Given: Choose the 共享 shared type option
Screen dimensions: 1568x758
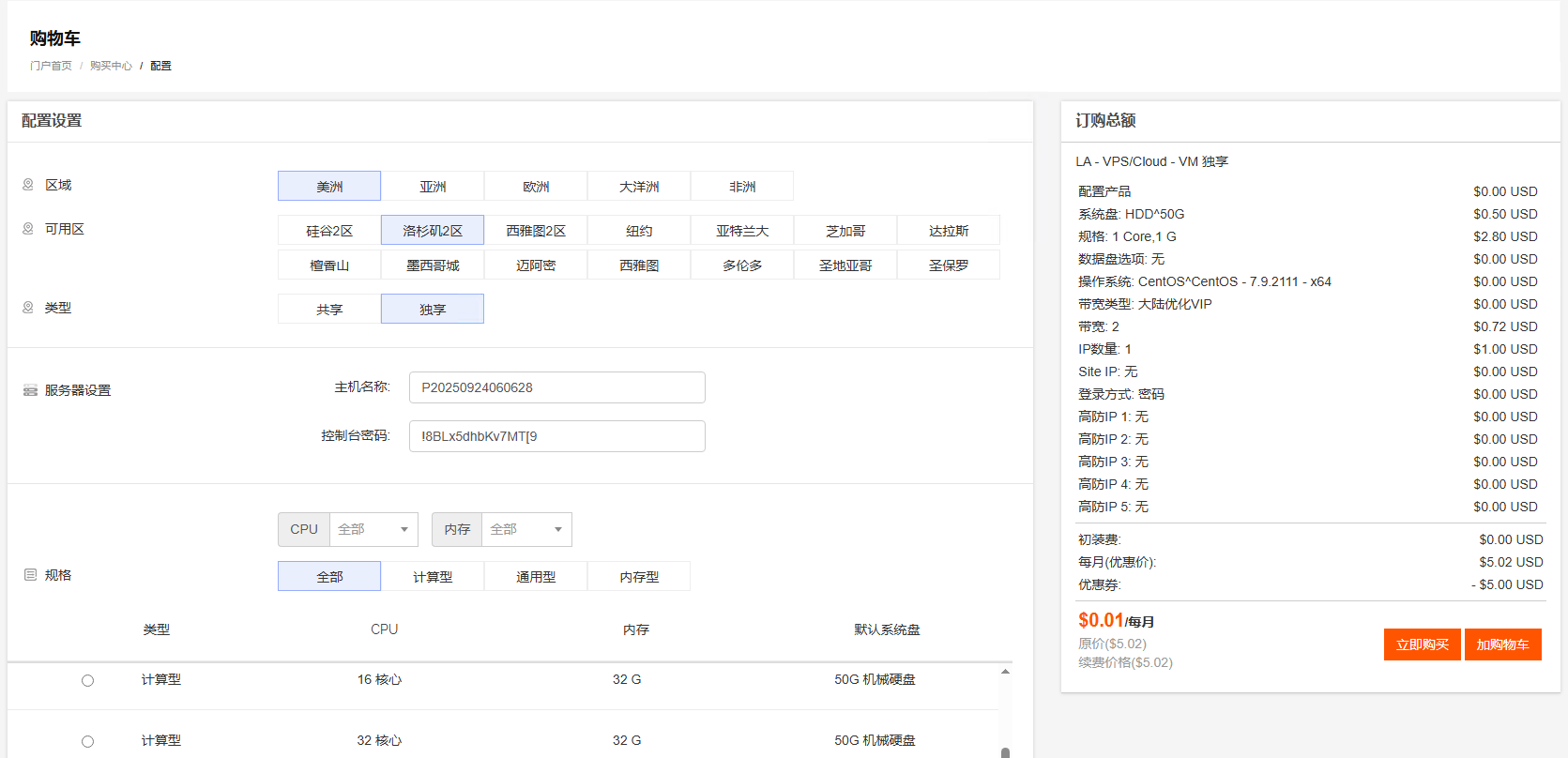Looking at the screenshot, I should [329, 309].
